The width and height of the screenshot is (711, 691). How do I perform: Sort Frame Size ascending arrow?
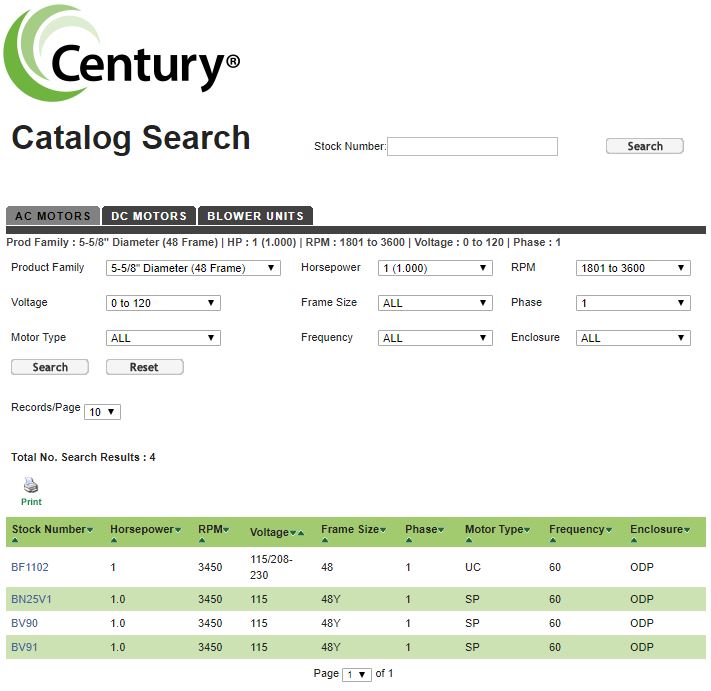[325, 540]
